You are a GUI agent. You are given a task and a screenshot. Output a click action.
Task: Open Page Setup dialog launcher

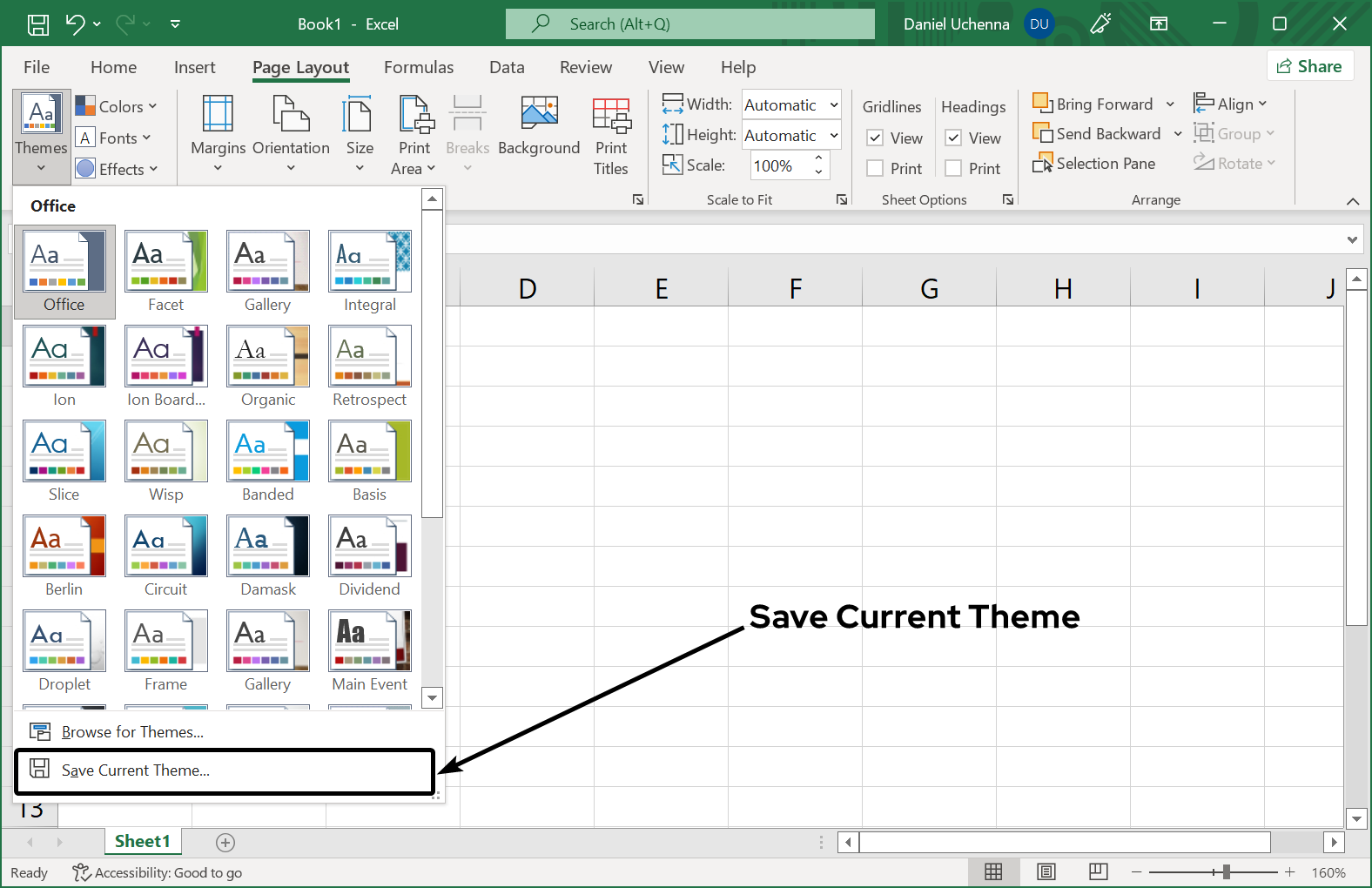click(638, 199)
